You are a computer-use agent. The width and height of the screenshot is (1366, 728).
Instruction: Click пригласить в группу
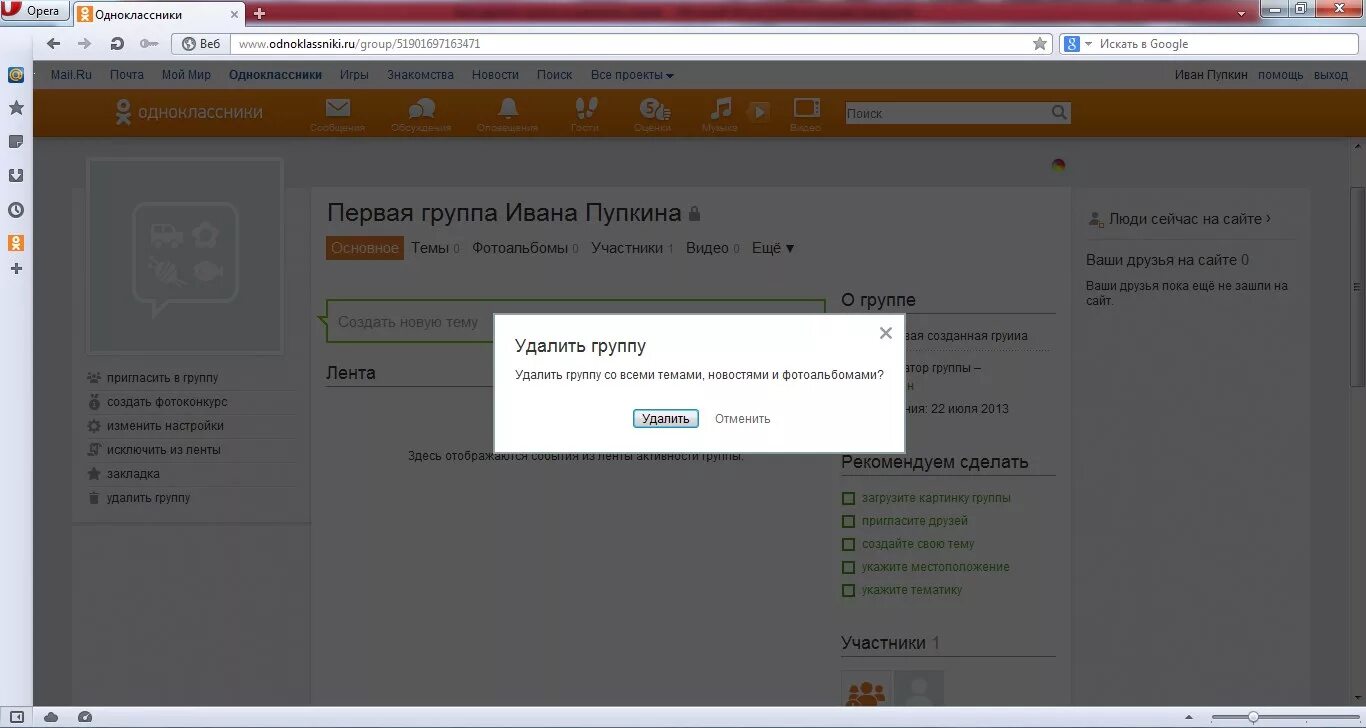[x=162, y=378]
